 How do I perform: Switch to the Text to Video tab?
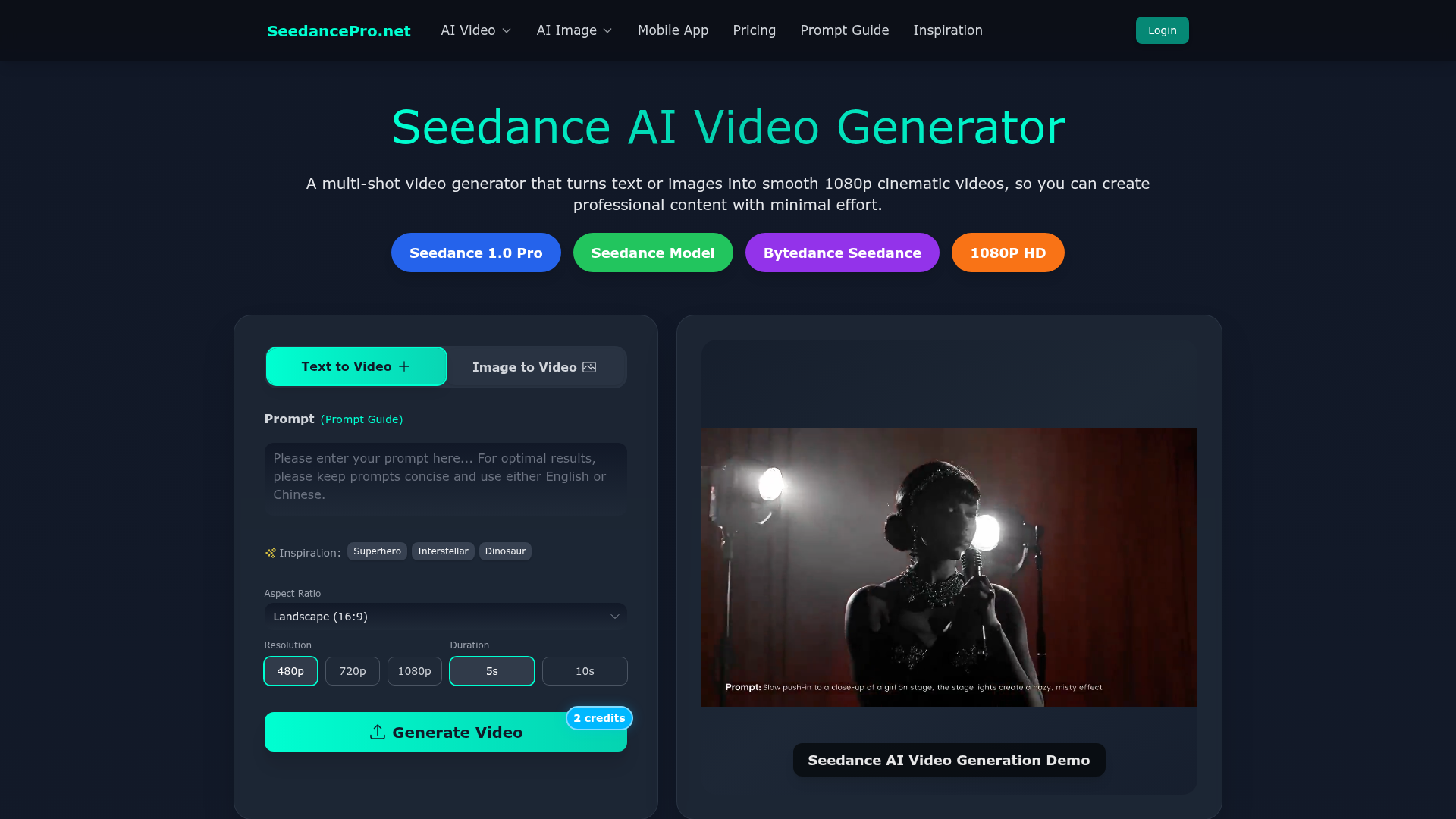tap(356, 366)
